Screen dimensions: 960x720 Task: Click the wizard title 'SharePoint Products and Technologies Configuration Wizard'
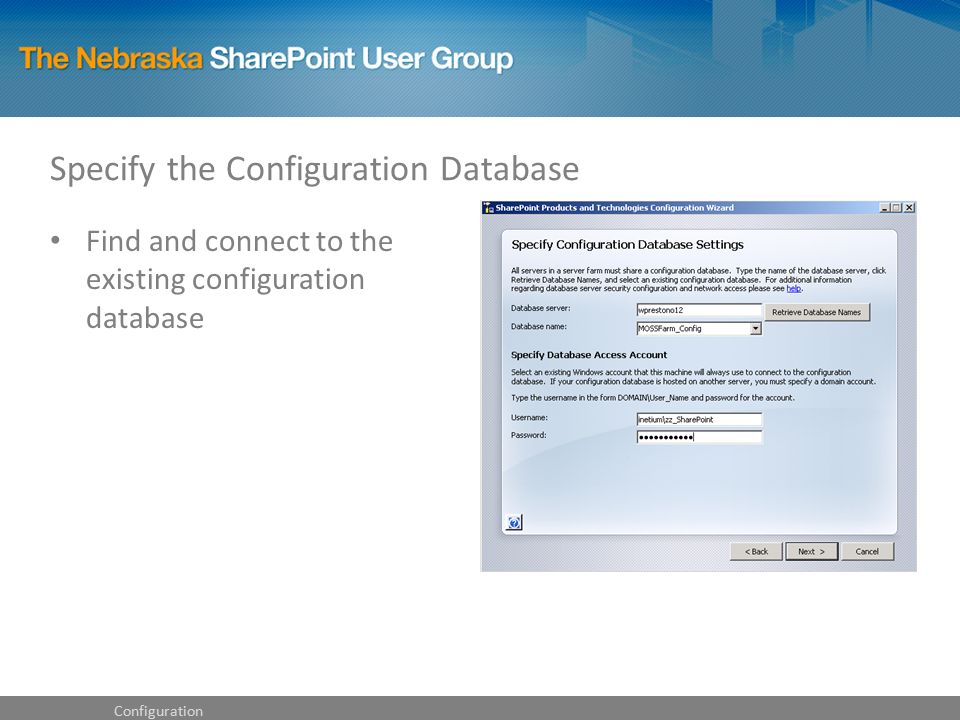pos(615,208)
